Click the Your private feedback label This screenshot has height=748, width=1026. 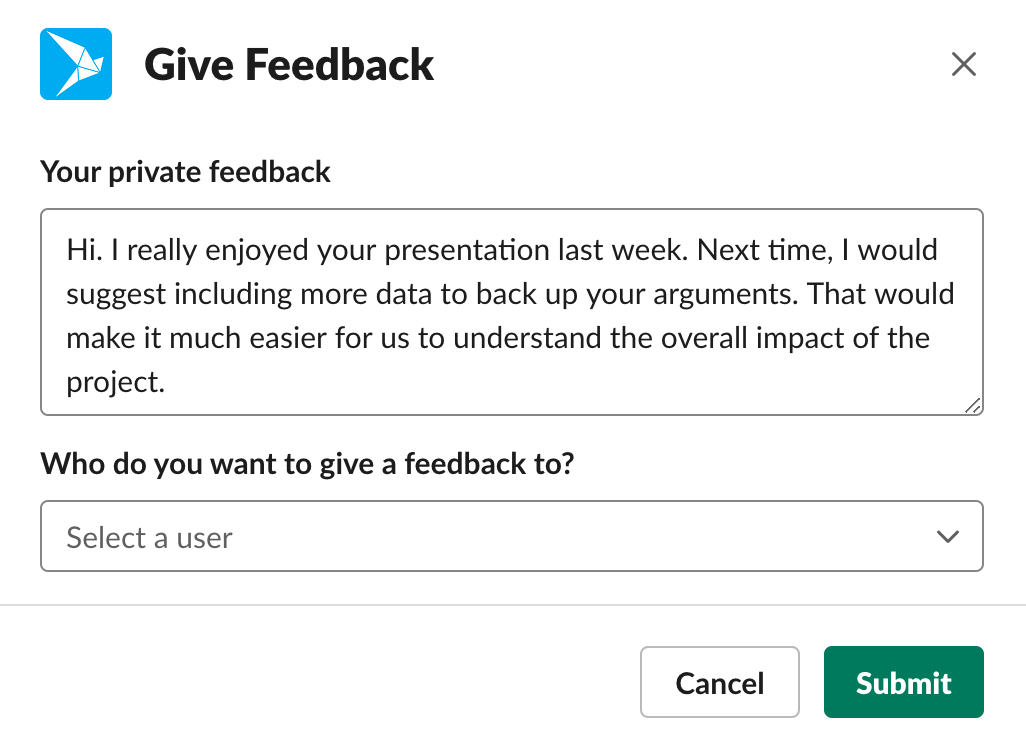click(185, 172)
